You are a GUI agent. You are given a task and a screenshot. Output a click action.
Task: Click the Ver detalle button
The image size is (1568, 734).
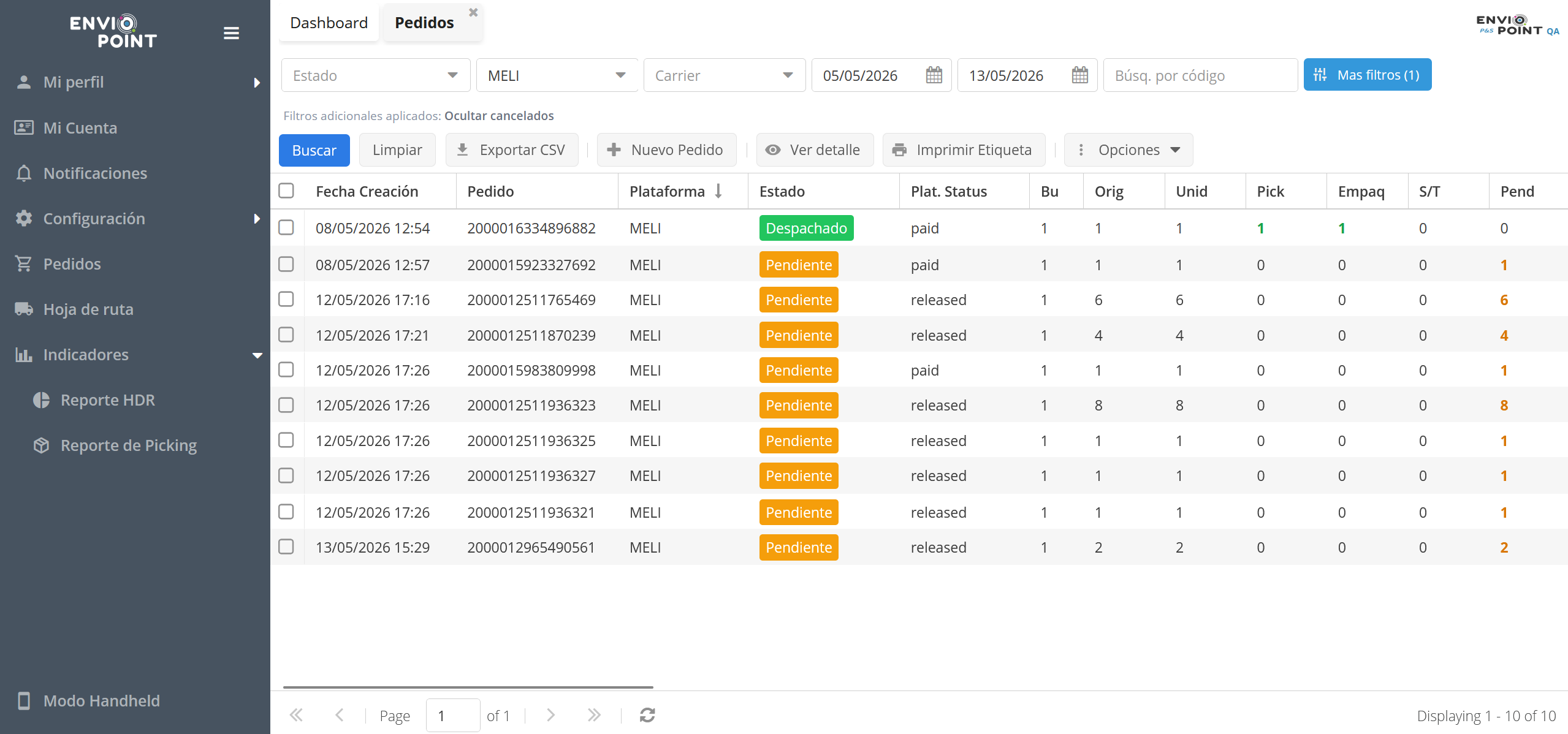point(815,150)
